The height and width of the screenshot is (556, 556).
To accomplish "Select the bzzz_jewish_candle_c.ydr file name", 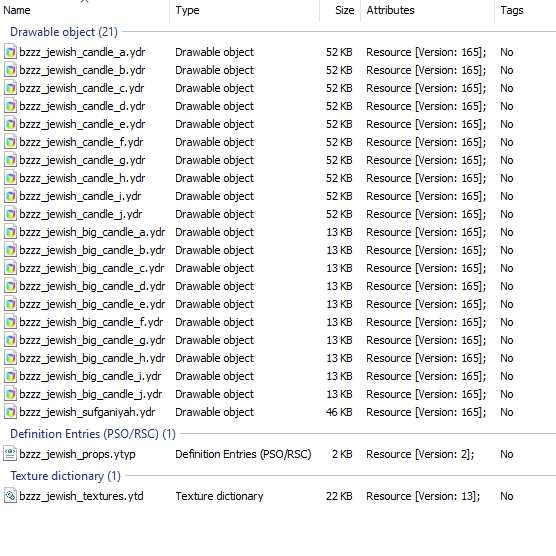I will point(82,88).
